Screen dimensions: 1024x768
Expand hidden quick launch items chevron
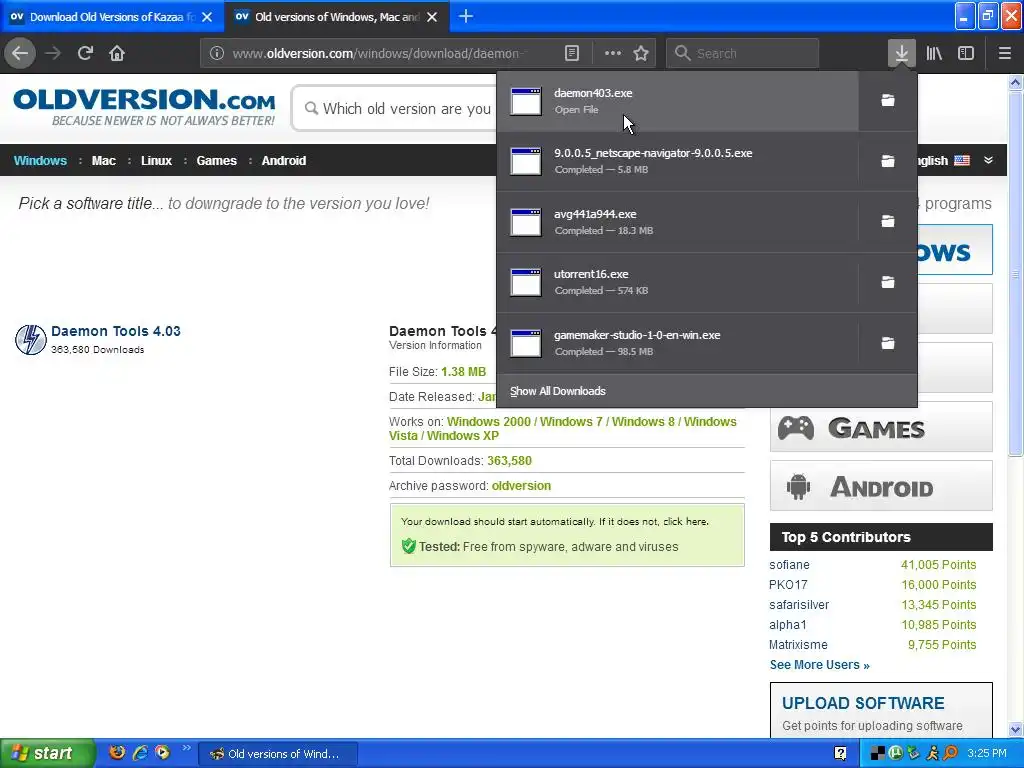pyautogui.click(x=187, y=748)
